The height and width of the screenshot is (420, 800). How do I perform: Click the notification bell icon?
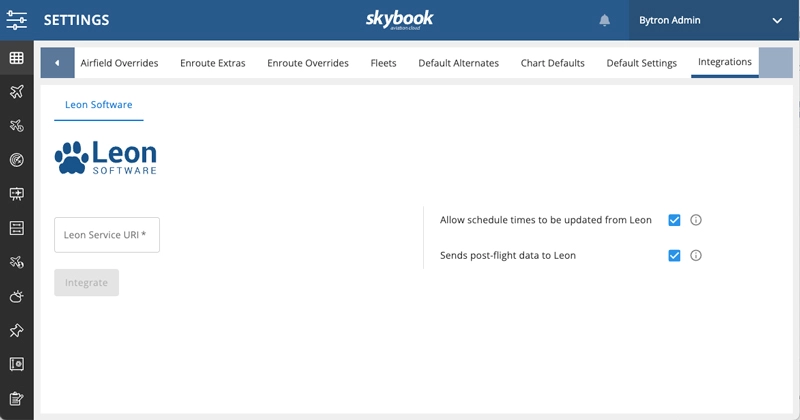605,20
